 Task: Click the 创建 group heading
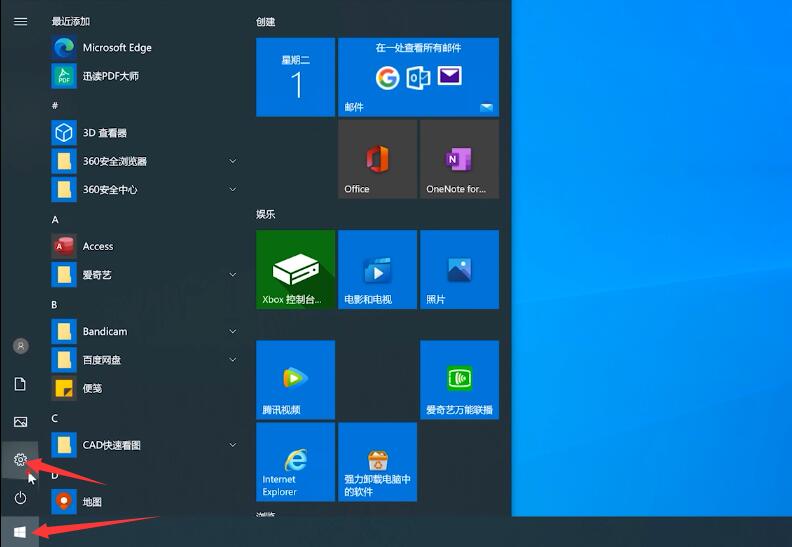point(266,22)
